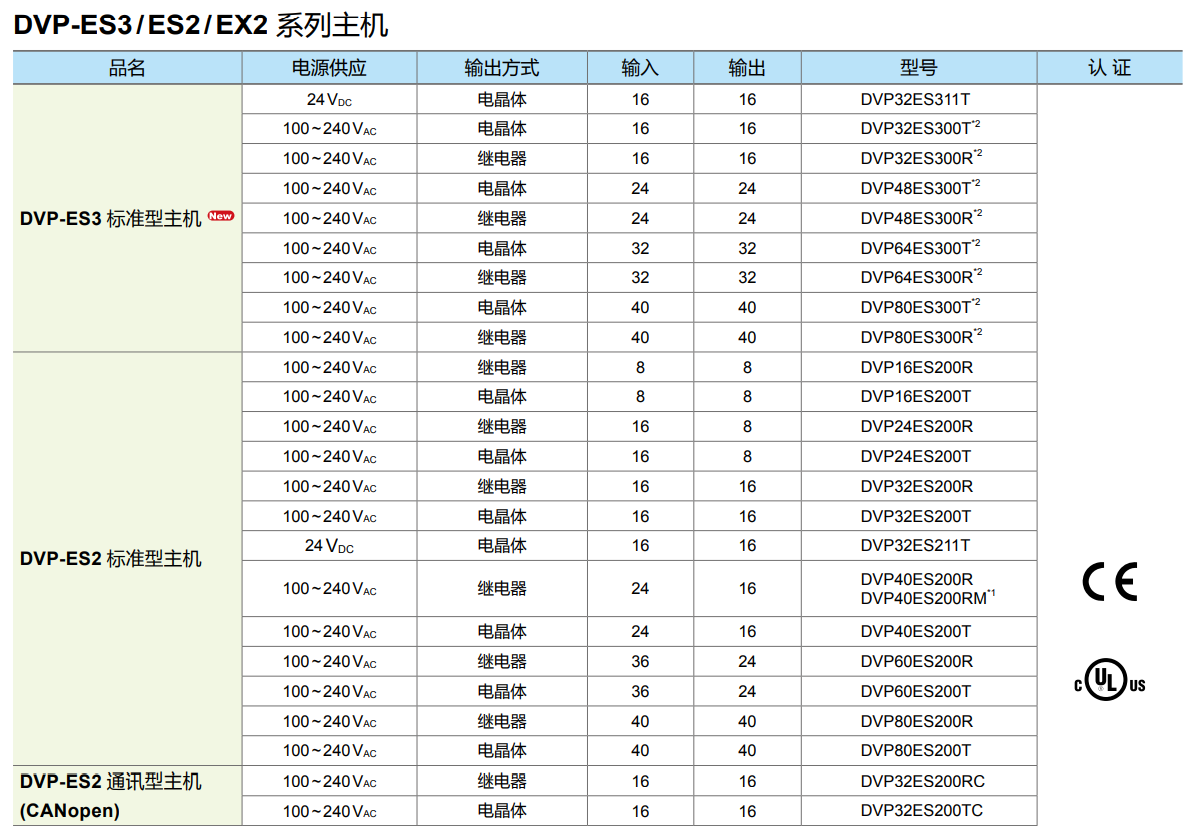Image resolution: width=1184 pixels, height=826 pixels.
Task: Select the 24VDC power supply cell for ES3
Action: (x=331, y=98)
